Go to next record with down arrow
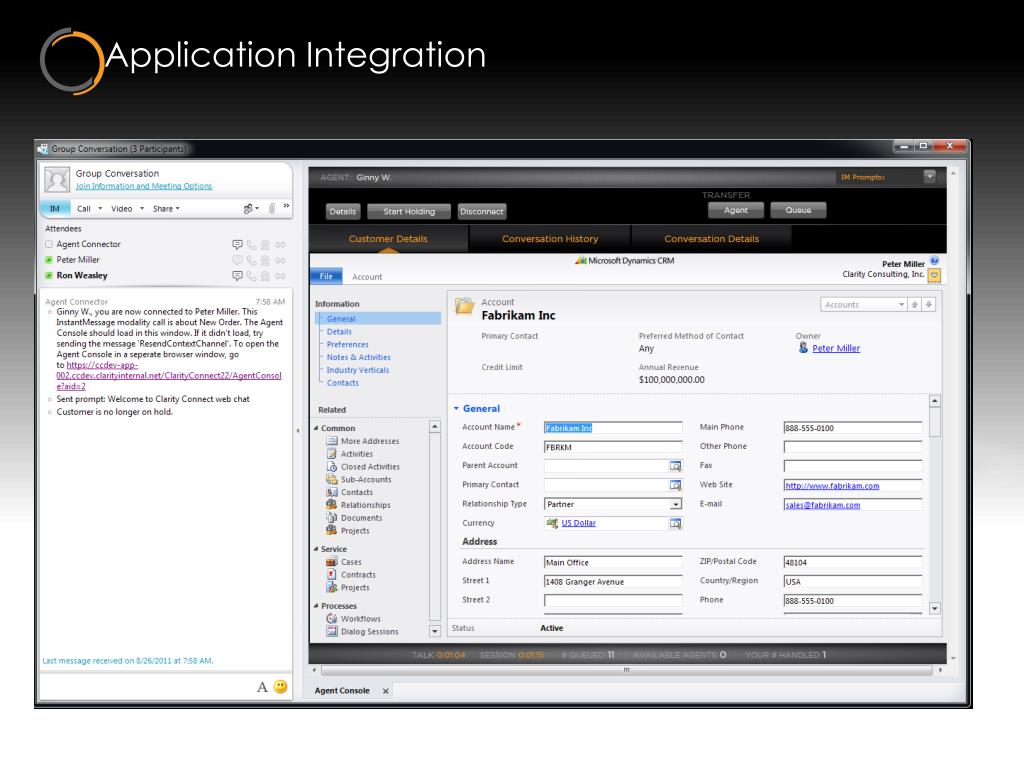 (929, 305)
